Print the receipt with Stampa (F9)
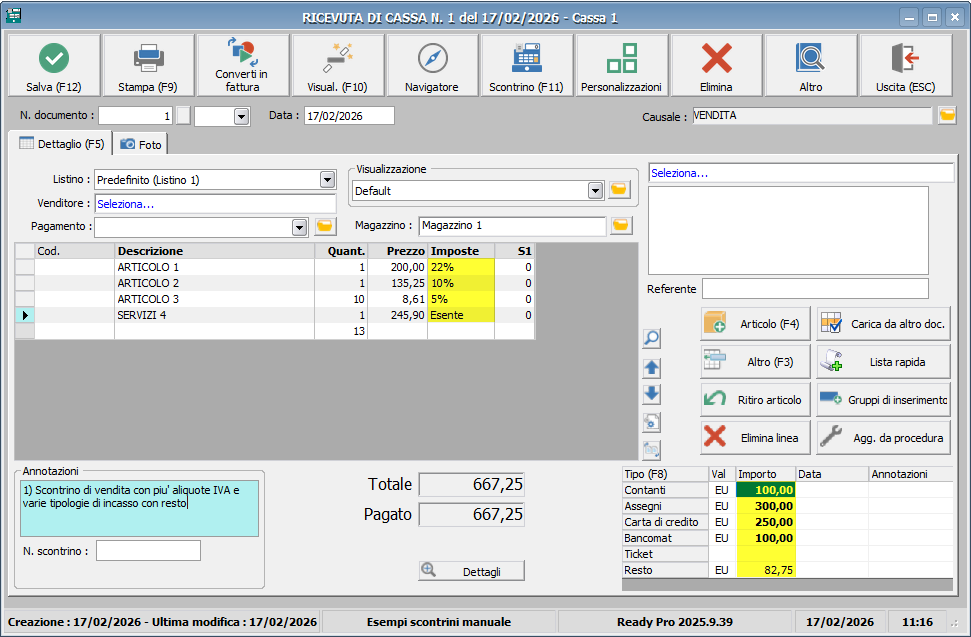The width and height of the screenshot is (971, 637). coord(148,59)
